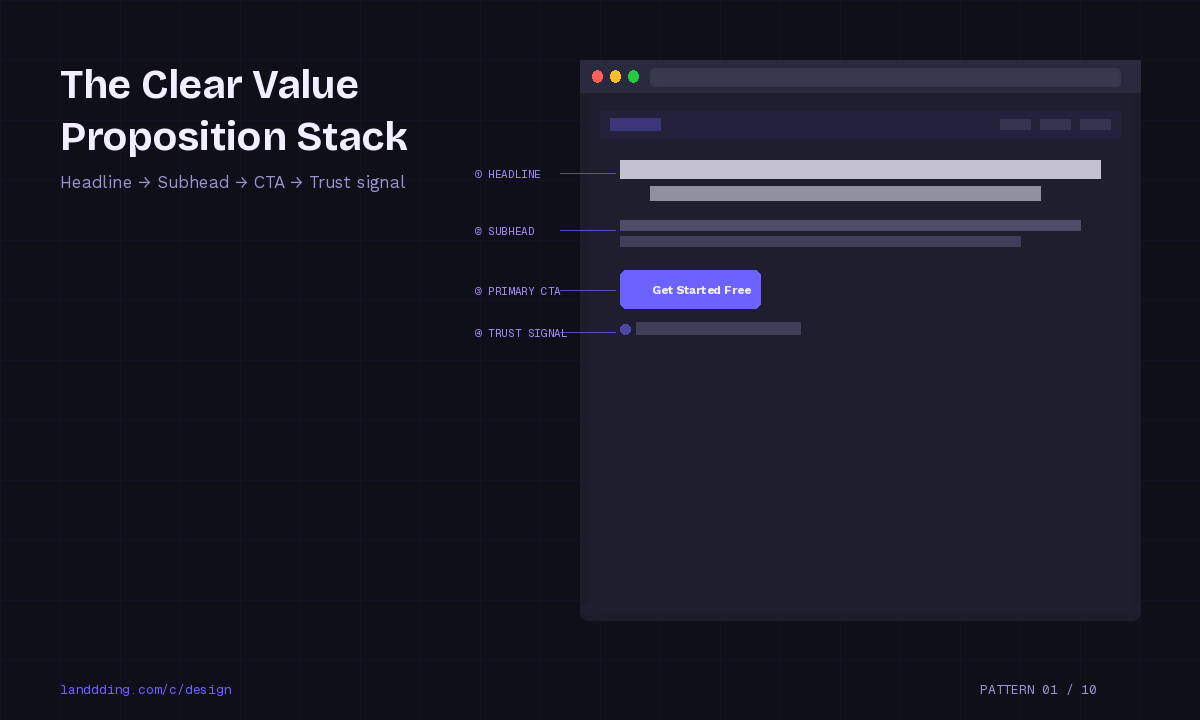Click the green traffic light dot
This screenshot has width=1200, height=720.
pos(633,76)
